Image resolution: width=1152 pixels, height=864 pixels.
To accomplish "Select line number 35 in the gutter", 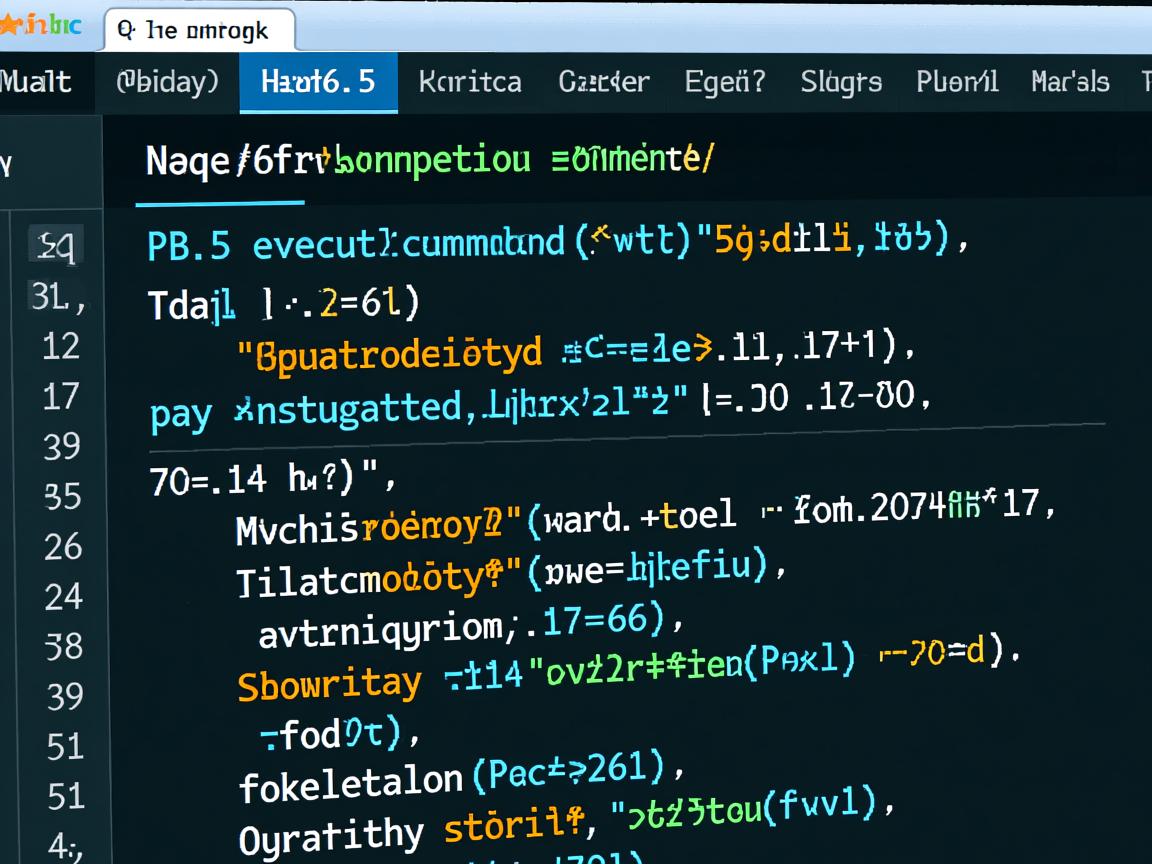I will pos(62,496).
